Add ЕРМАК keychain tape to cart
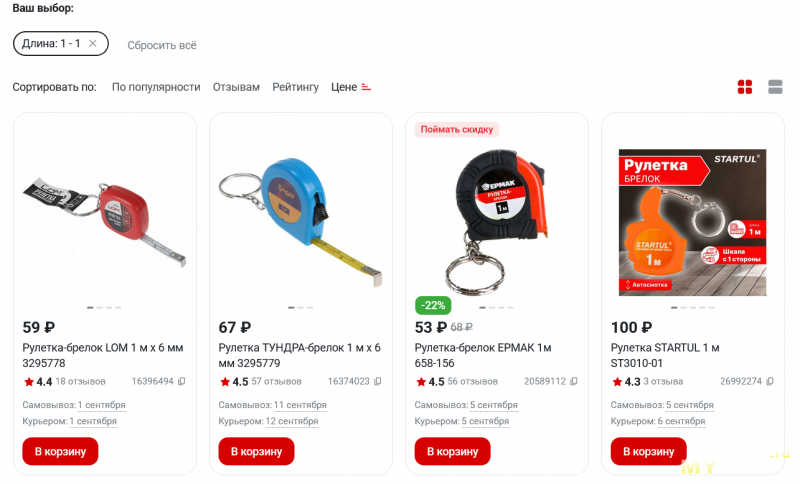Viewport: 800px width, 484px height. tap(453, 451)
